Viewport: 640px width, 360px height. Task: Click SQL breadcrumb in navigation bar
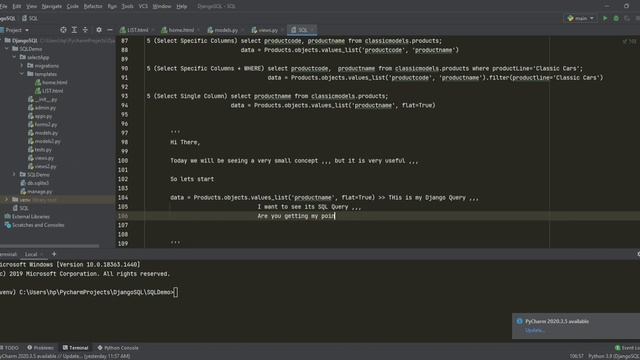click(30, 18)
